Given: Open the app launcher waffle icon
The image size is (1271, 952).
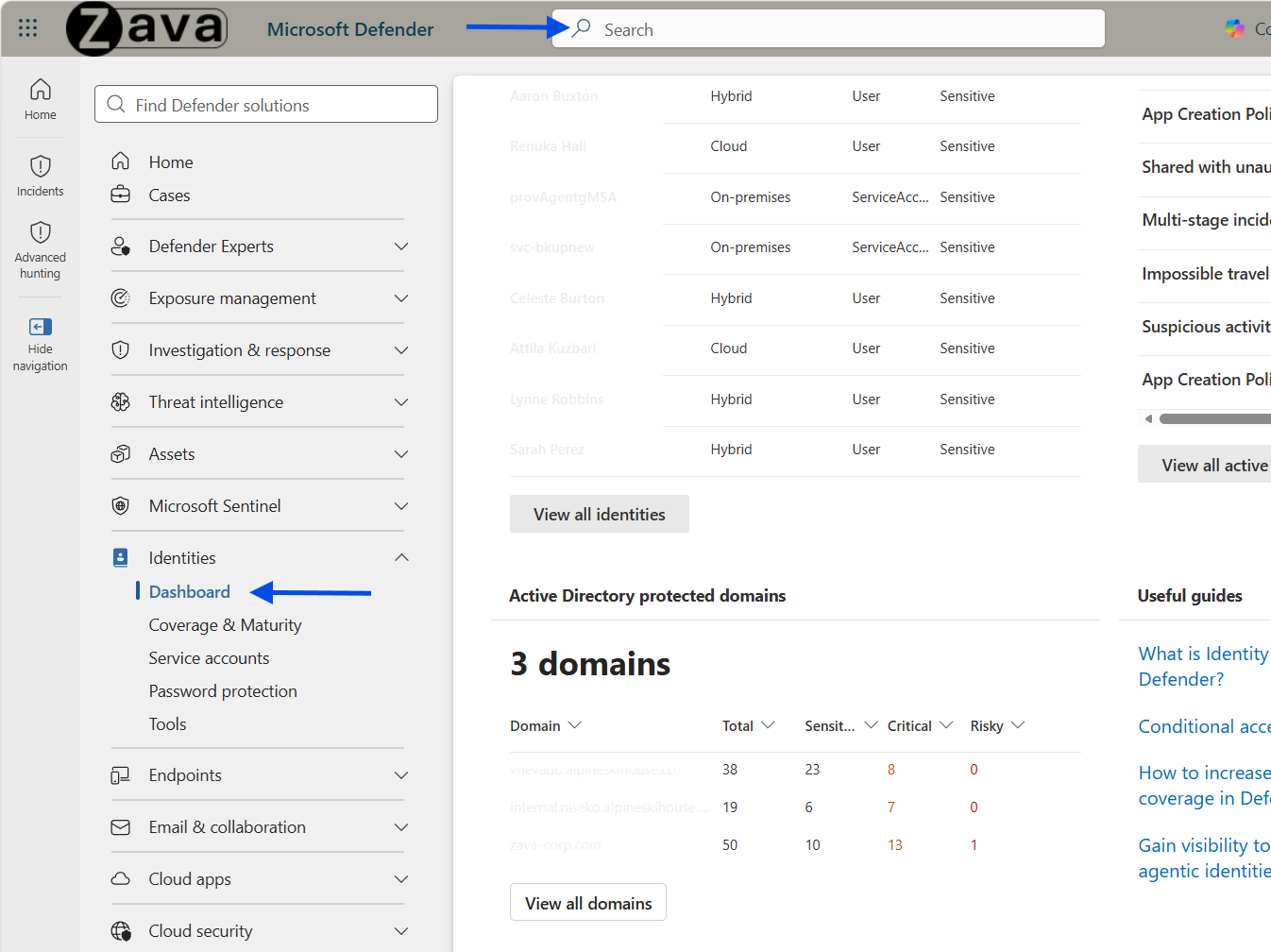Looking at the screenshot, I should tap(28, 28).
